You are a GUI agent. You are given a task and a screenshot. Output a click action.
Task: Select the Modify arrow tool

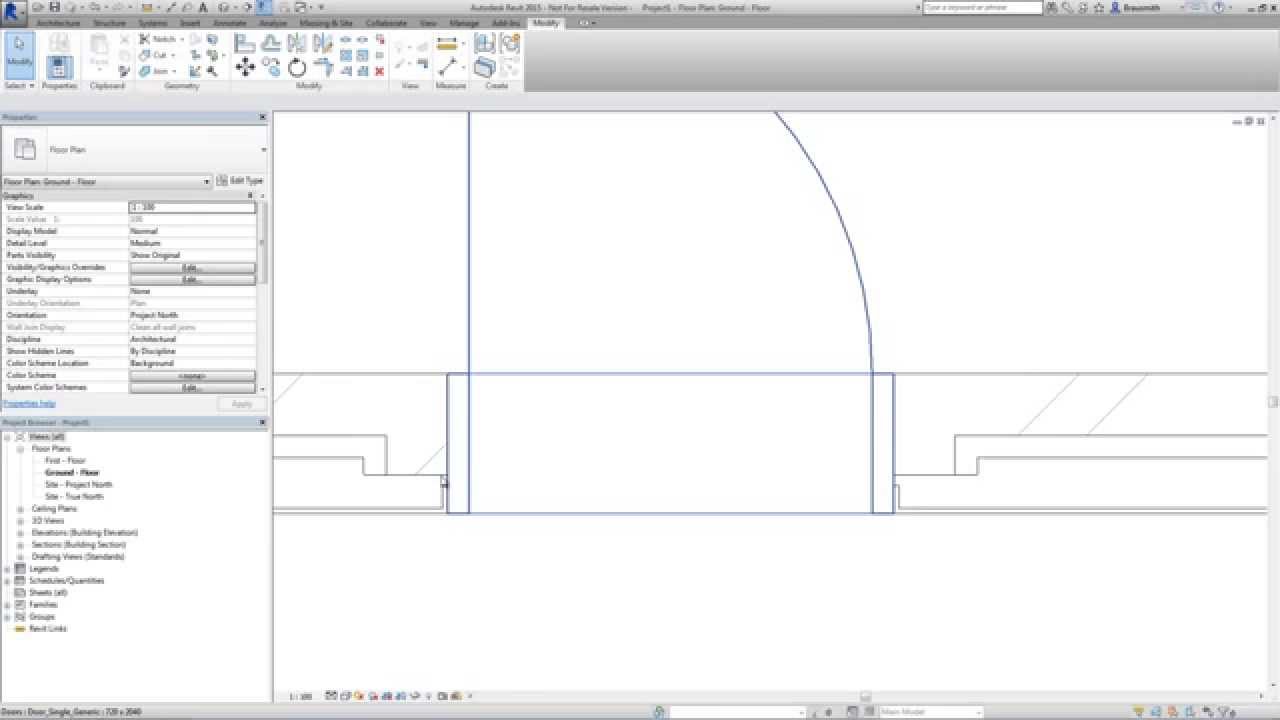[19, 56]
